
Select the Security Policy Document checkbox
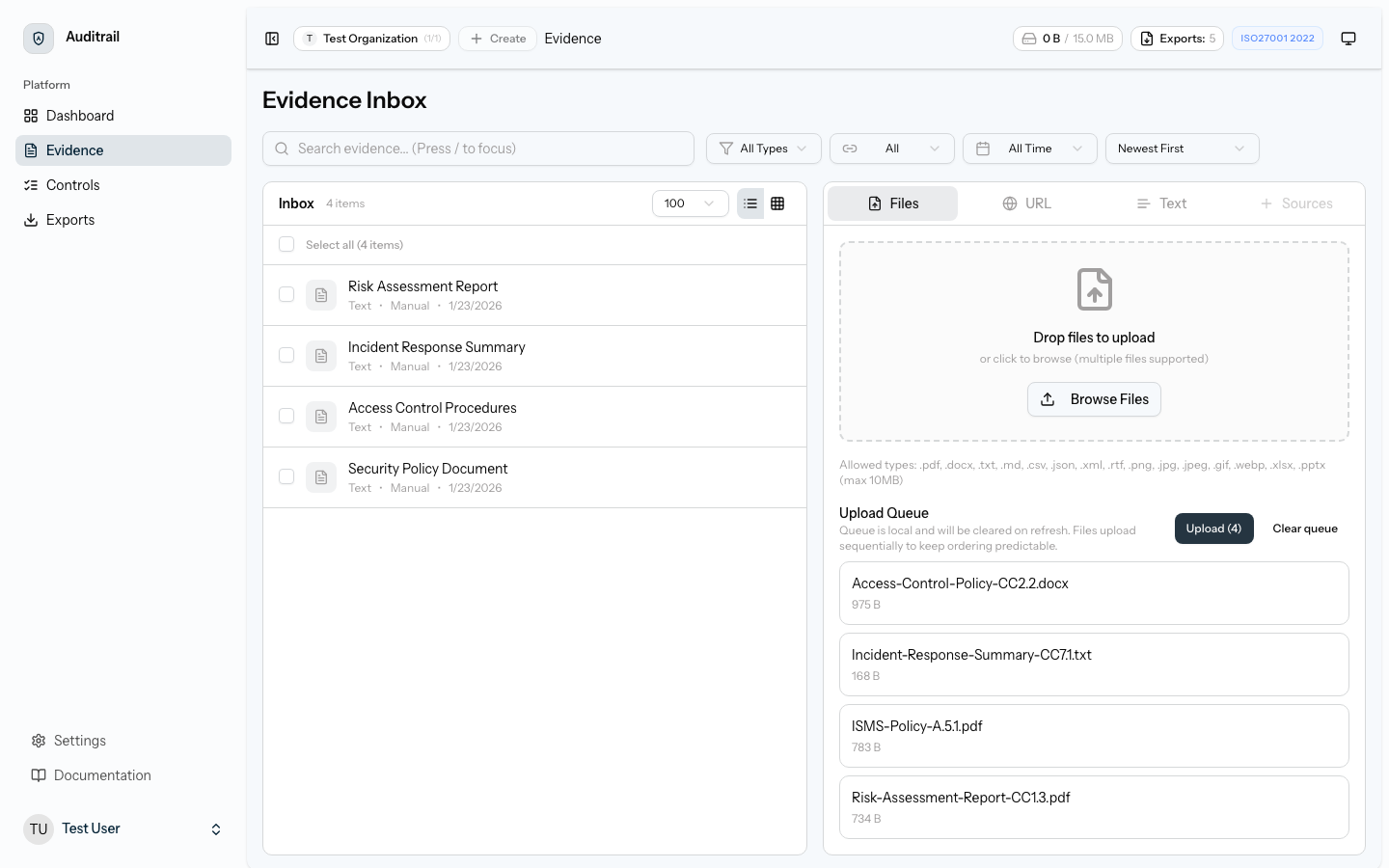286,476
